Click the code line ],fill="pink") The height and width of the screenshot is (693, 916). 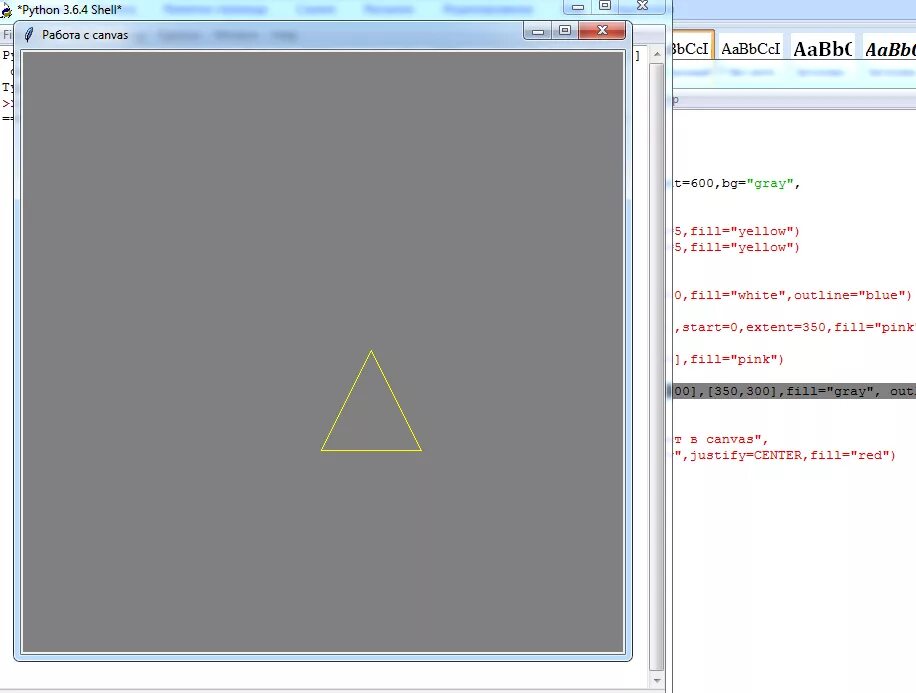coord(728,359)
